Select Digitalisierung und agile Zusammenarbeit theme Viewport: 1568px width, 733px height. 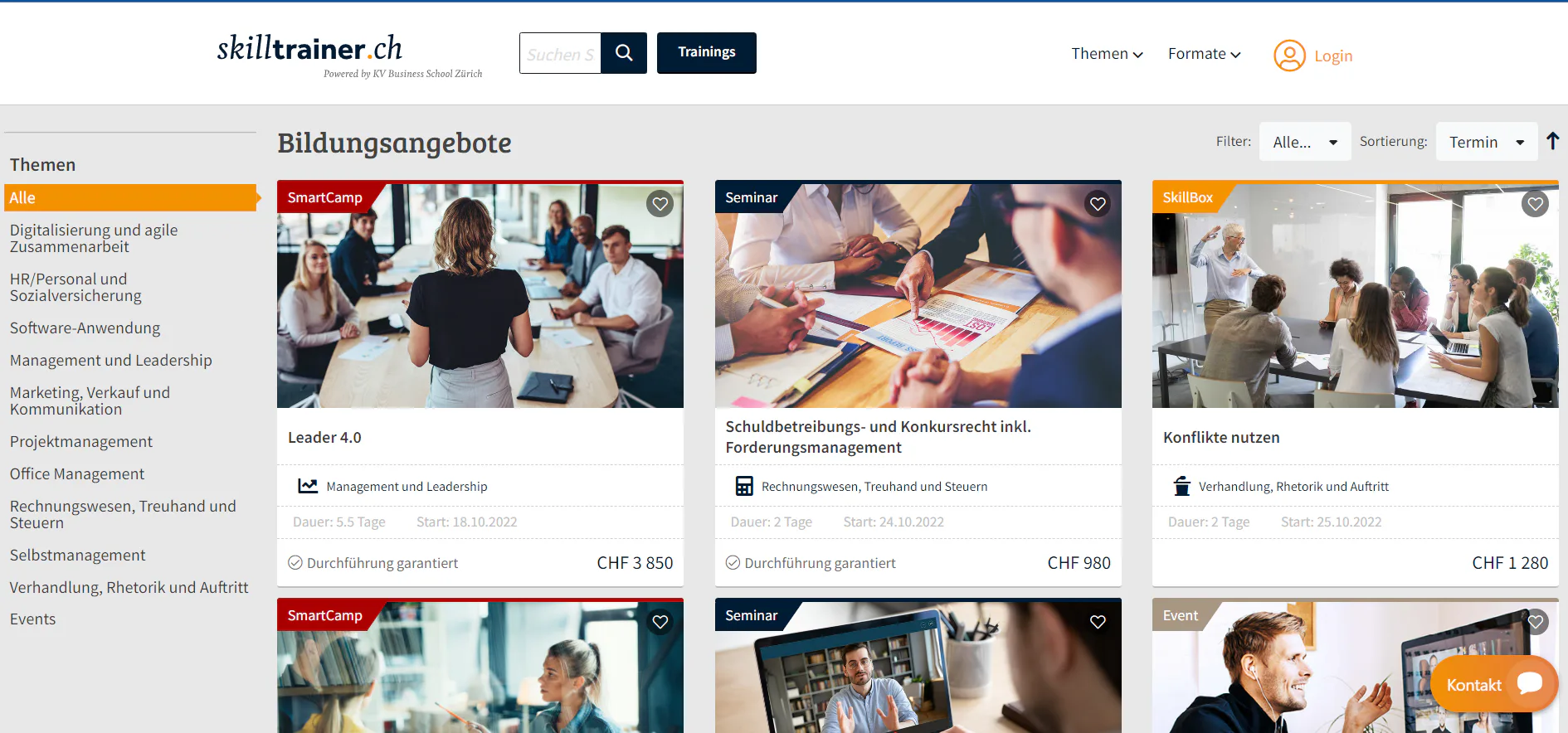coord(94,238)
